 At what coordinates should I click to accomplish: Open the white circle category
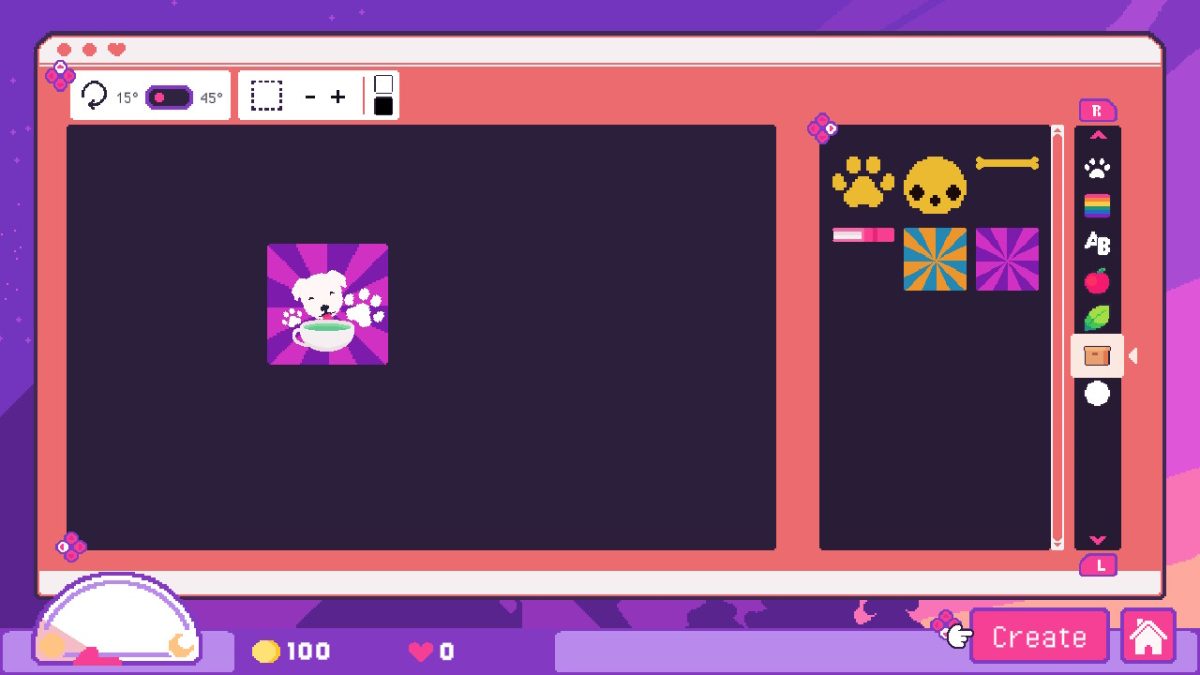click(1097, 393)
